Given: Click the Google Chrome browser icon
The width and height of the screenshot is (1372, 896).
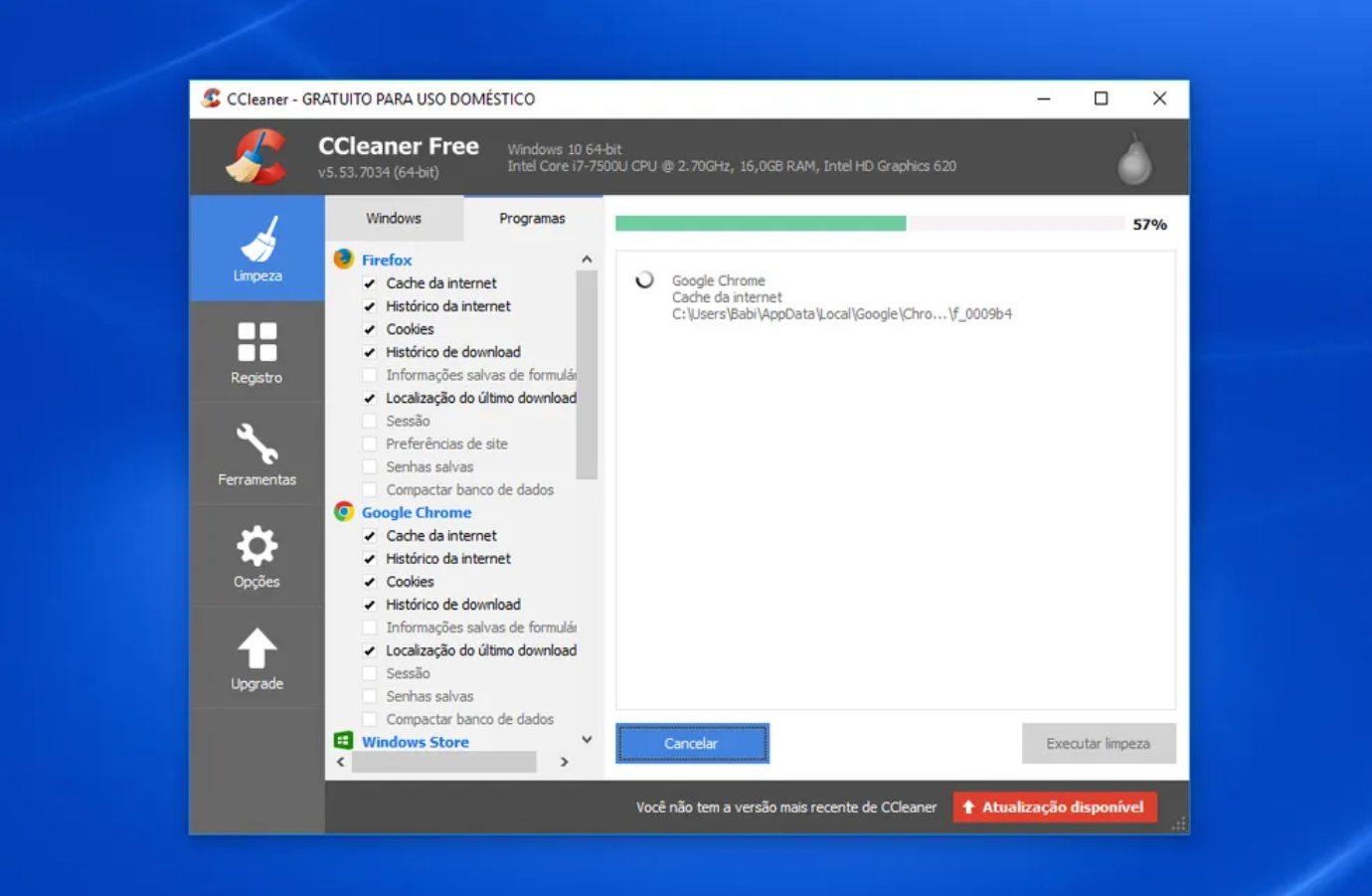Looking at the screenshot, I should tap(344, 511).
